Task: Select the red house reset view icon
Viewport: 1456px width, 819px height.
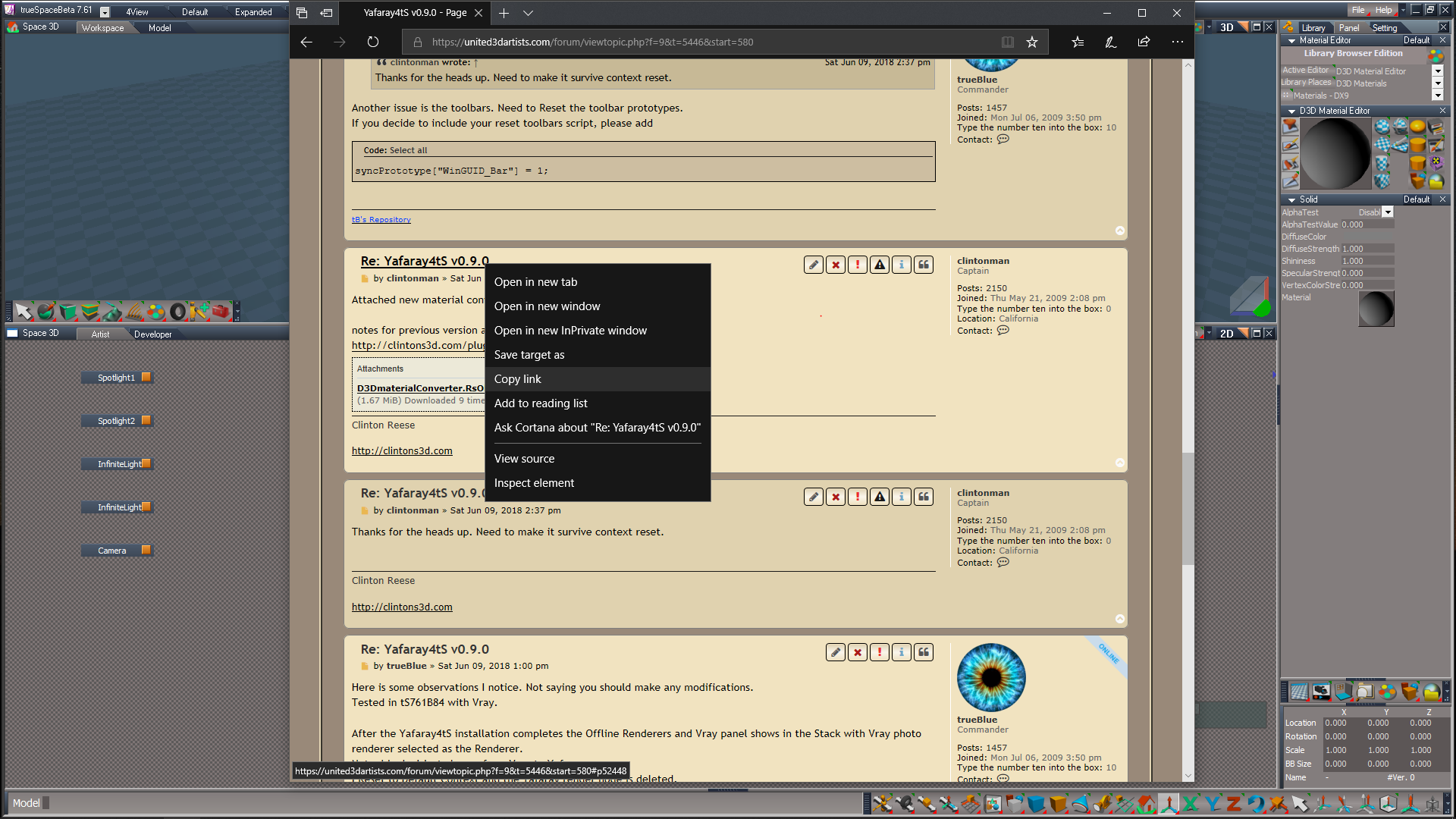Action: click(1146, 803)
